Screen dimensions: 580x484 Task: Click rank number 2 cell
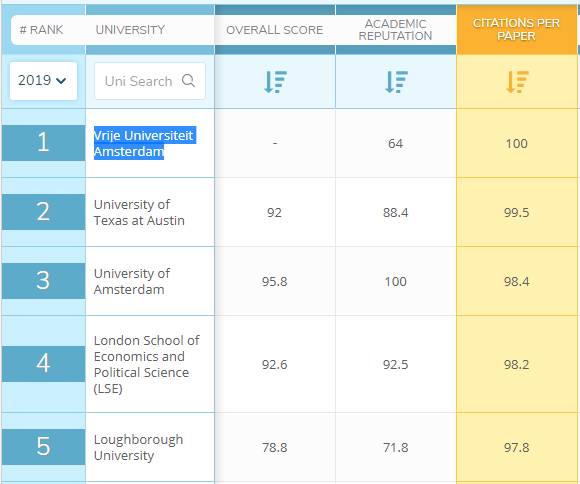tap(43, 212)
